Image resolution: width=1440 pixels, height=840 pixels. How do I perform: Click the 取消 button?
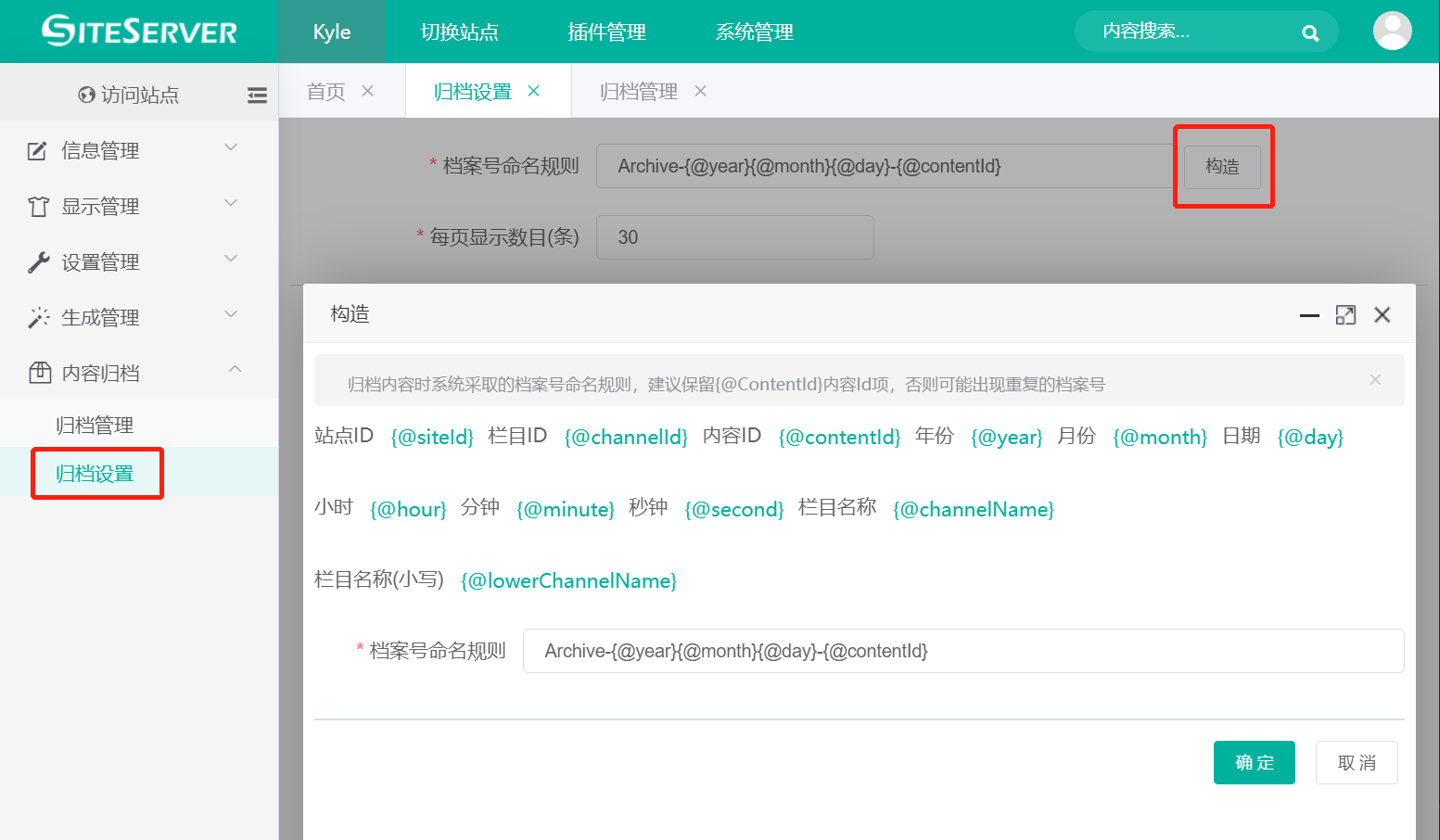coord(1356,762)
